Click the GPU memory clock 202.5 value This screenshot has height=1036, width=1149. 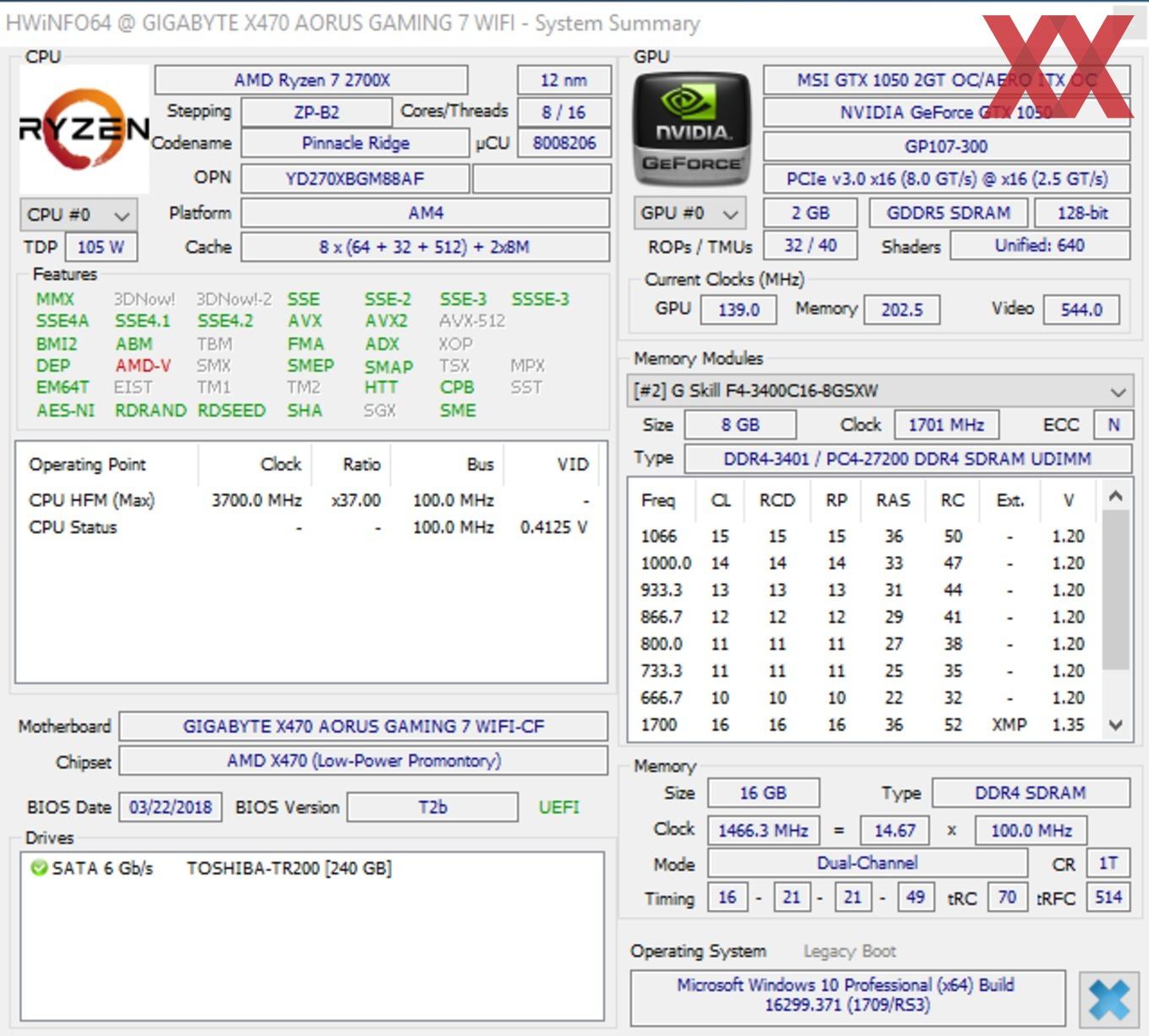coord(902,309)
